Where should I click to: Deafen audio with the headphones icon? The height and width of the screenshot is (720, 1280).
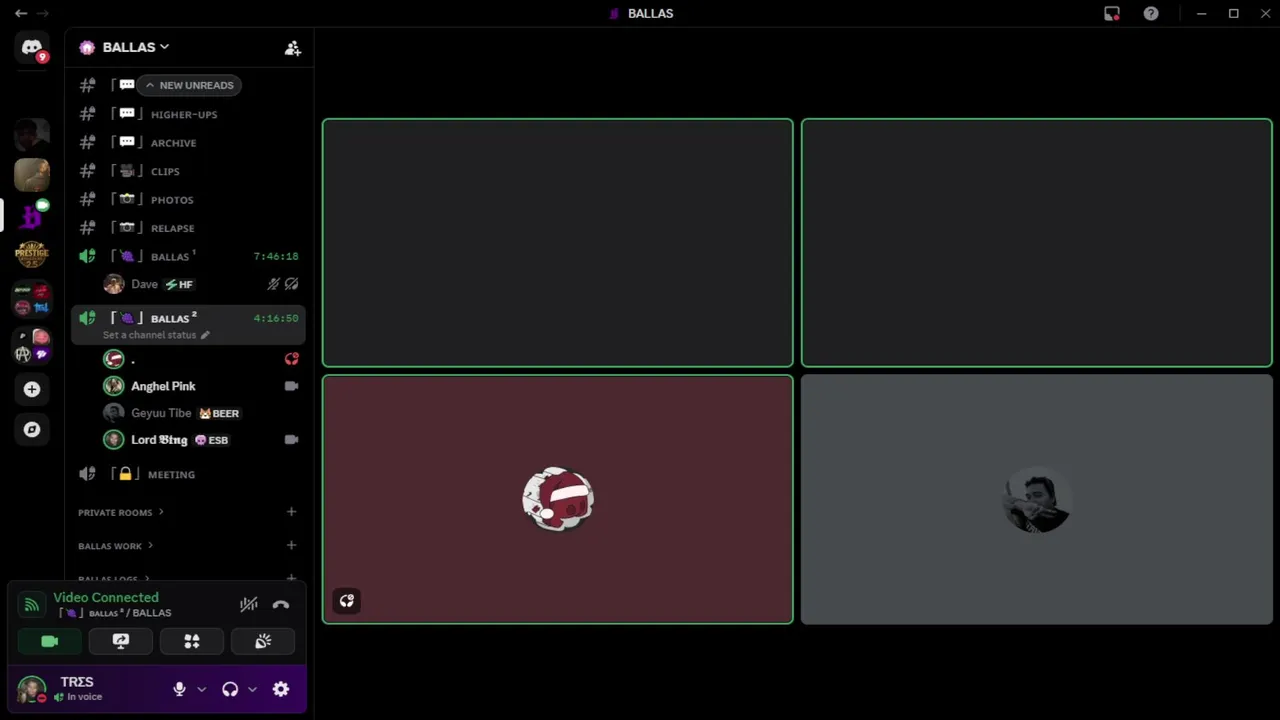tap(230, 689)
